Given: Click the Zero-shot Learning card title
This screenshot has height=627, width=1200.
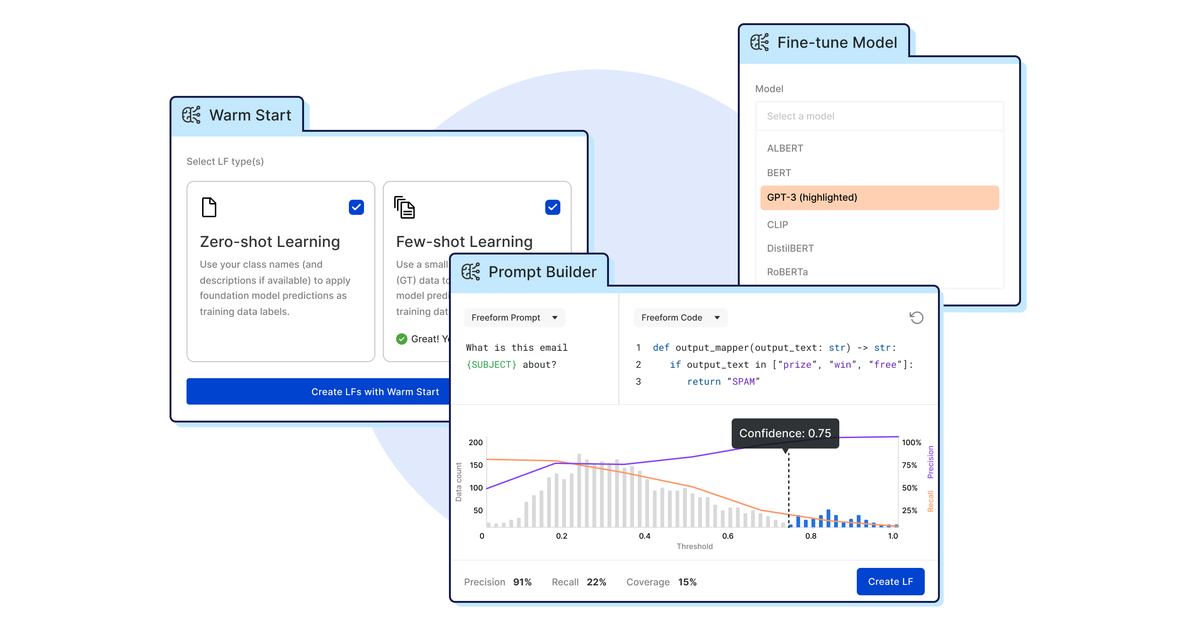Looking at the screenshot, I should tap(270, 242).
